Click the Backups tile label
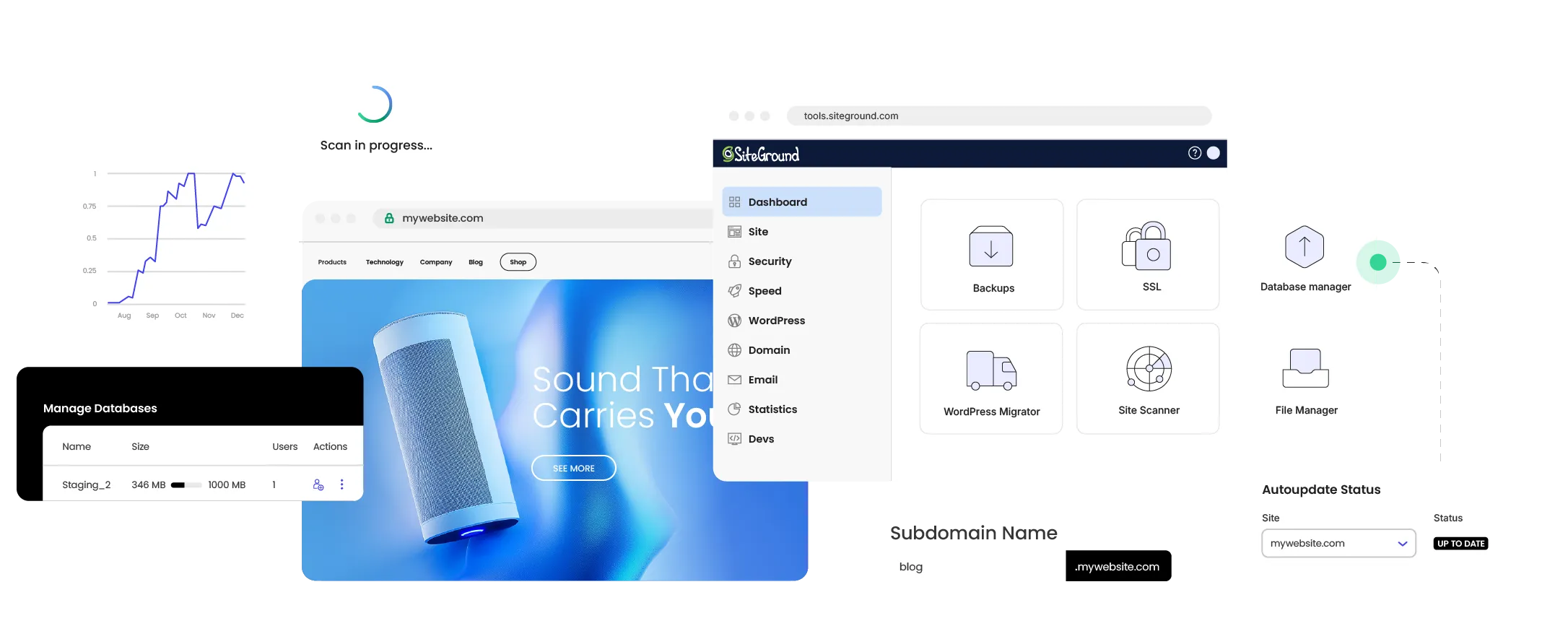 click(x=993, y=288)
